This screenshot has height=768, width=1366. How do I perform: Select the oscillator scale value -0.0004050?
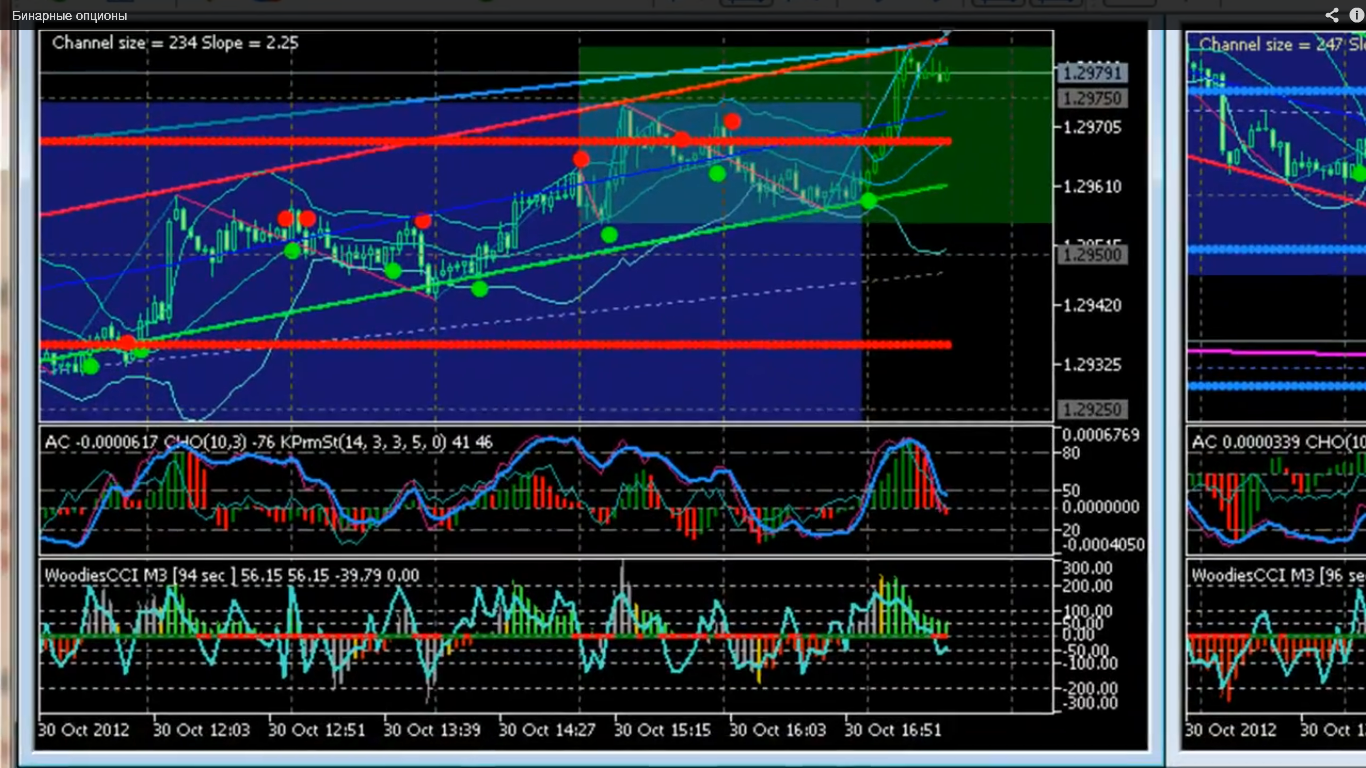[1101, 545]
